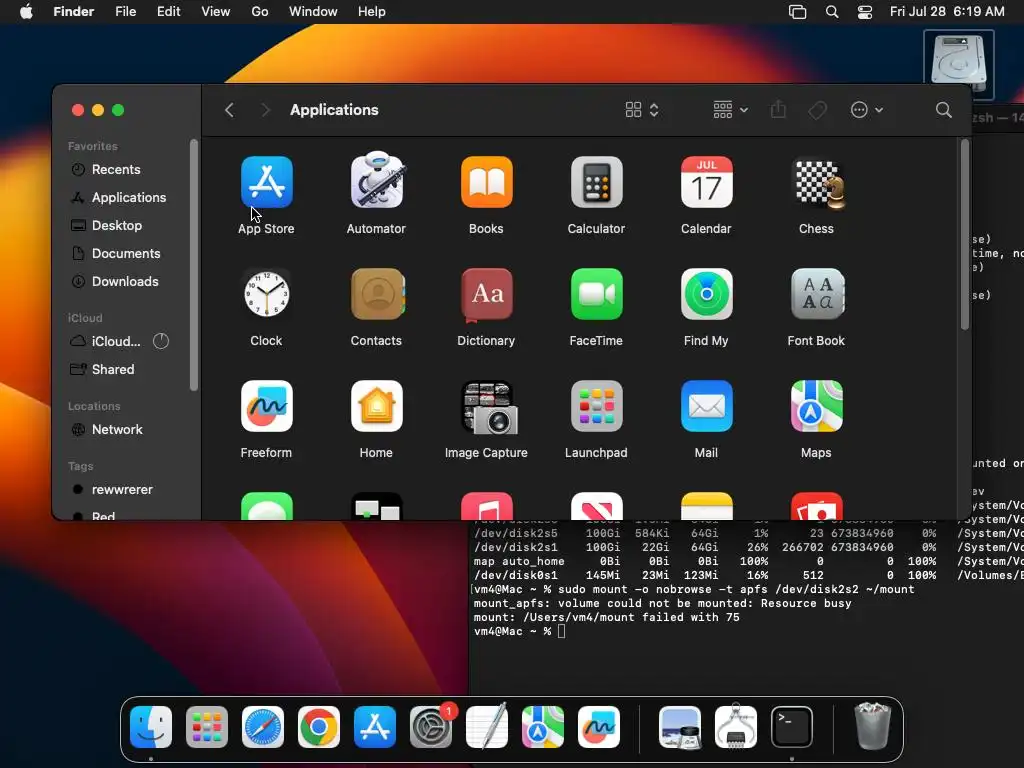Open the Font Book app
This screenshot has height=768, width=1024.
(x=817, y=294)
